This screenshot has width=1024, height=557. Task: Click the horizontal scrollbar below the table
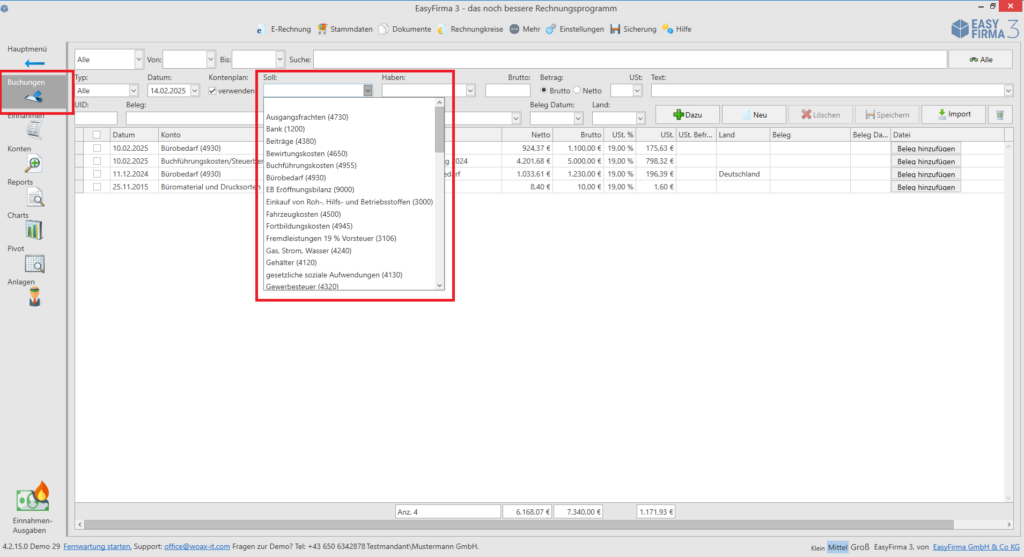519,524
